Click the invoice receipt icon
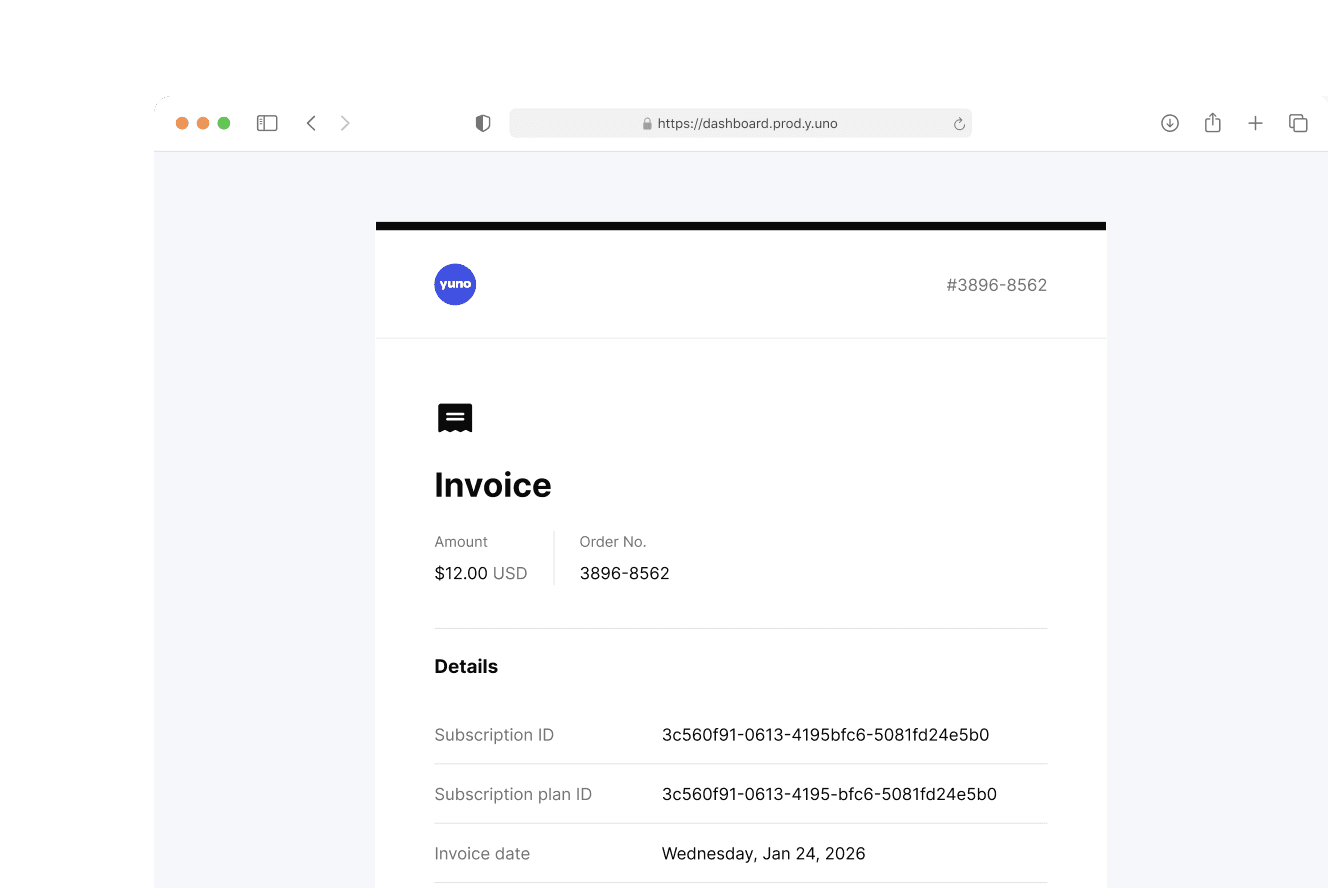 click(455, 418)
